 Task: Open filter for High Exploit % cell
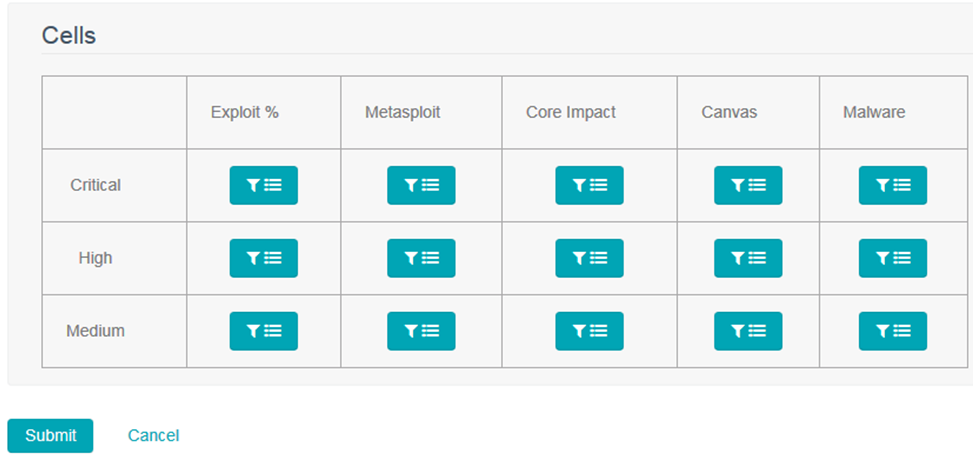[263, 258]
